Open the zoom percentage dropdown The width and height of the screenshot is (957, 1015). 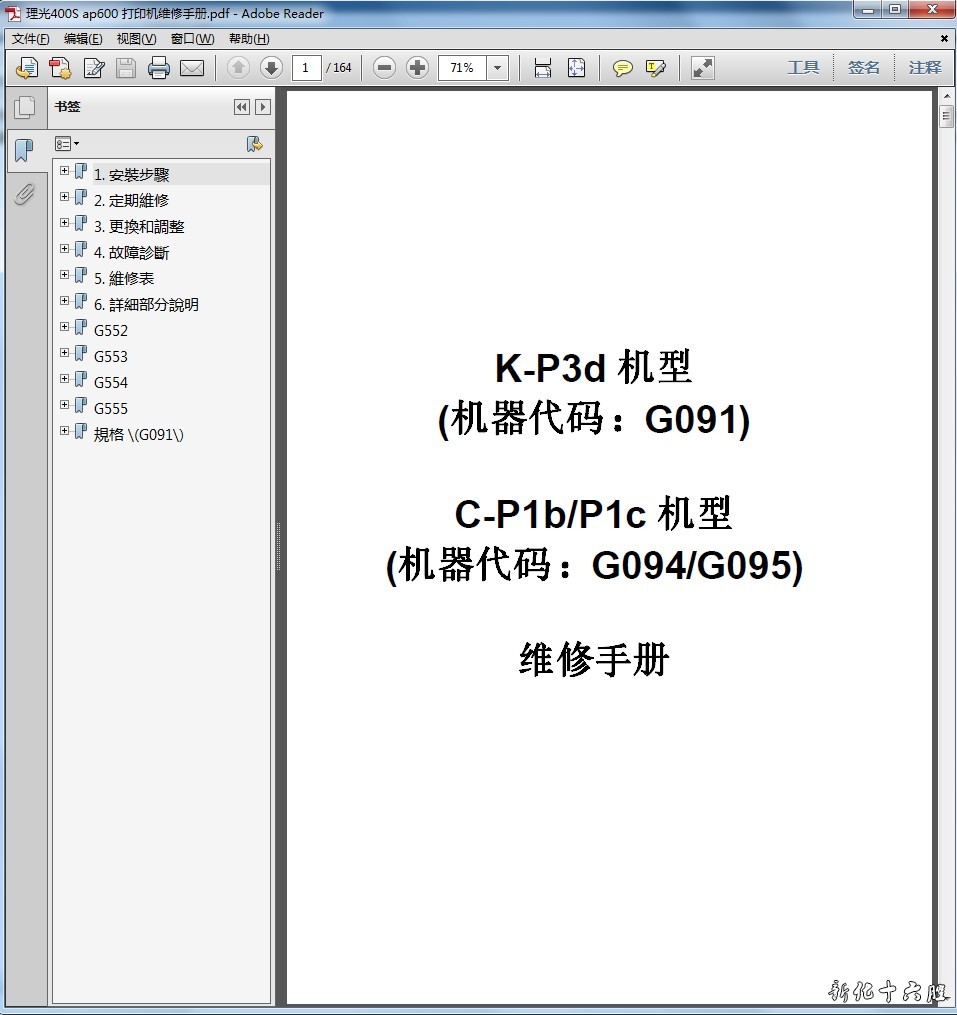(x=498, y=68)
